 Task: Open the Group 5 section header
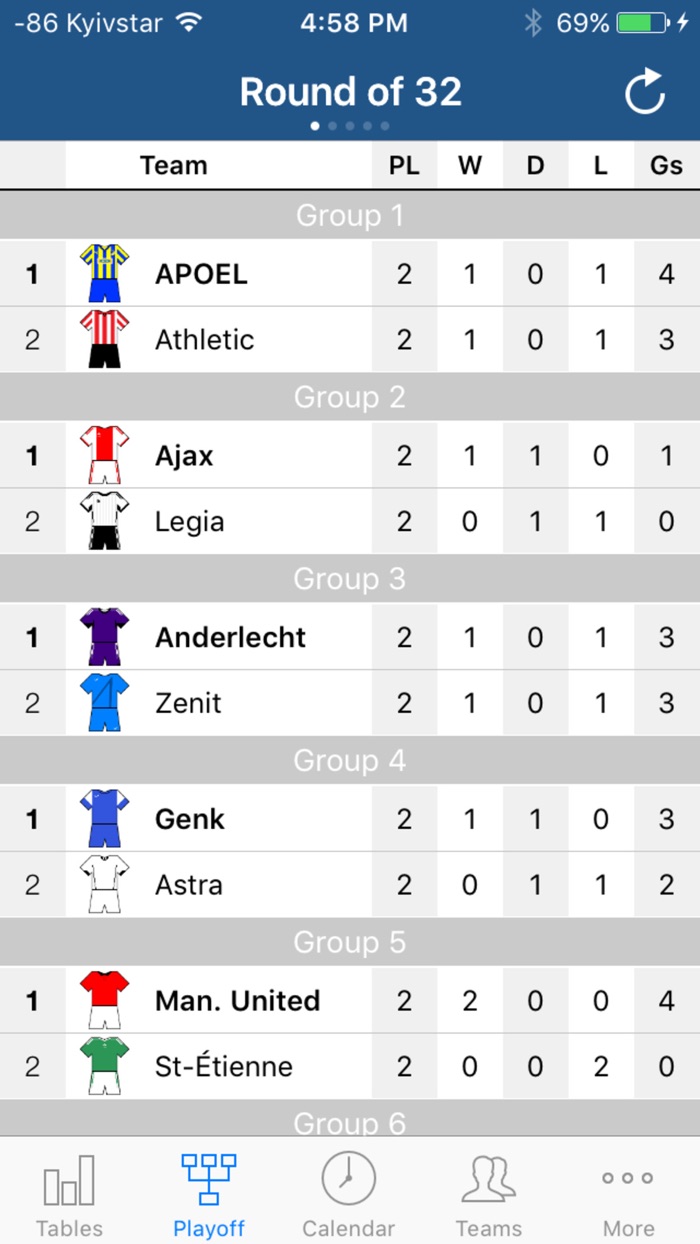pos(350,941)
